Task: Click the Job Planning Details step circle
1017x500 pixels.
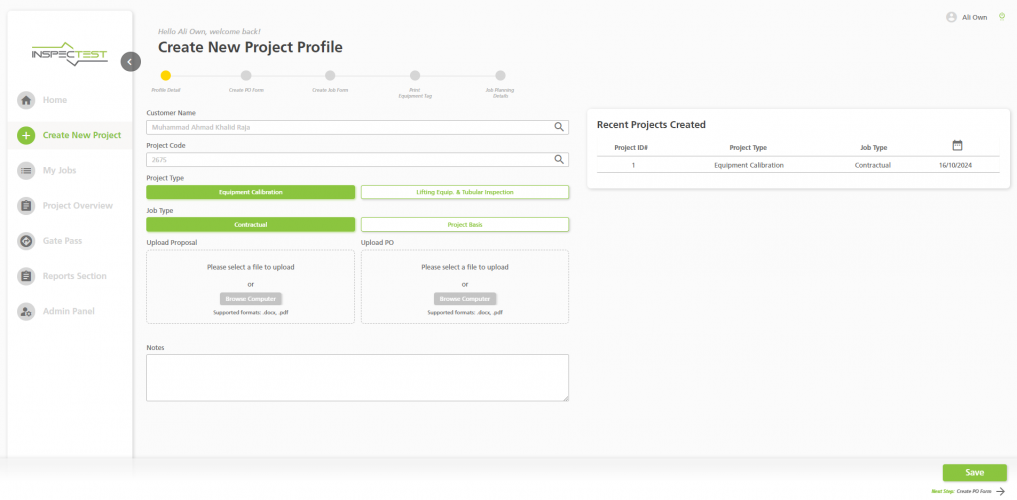Action: [x=500, y=76]
